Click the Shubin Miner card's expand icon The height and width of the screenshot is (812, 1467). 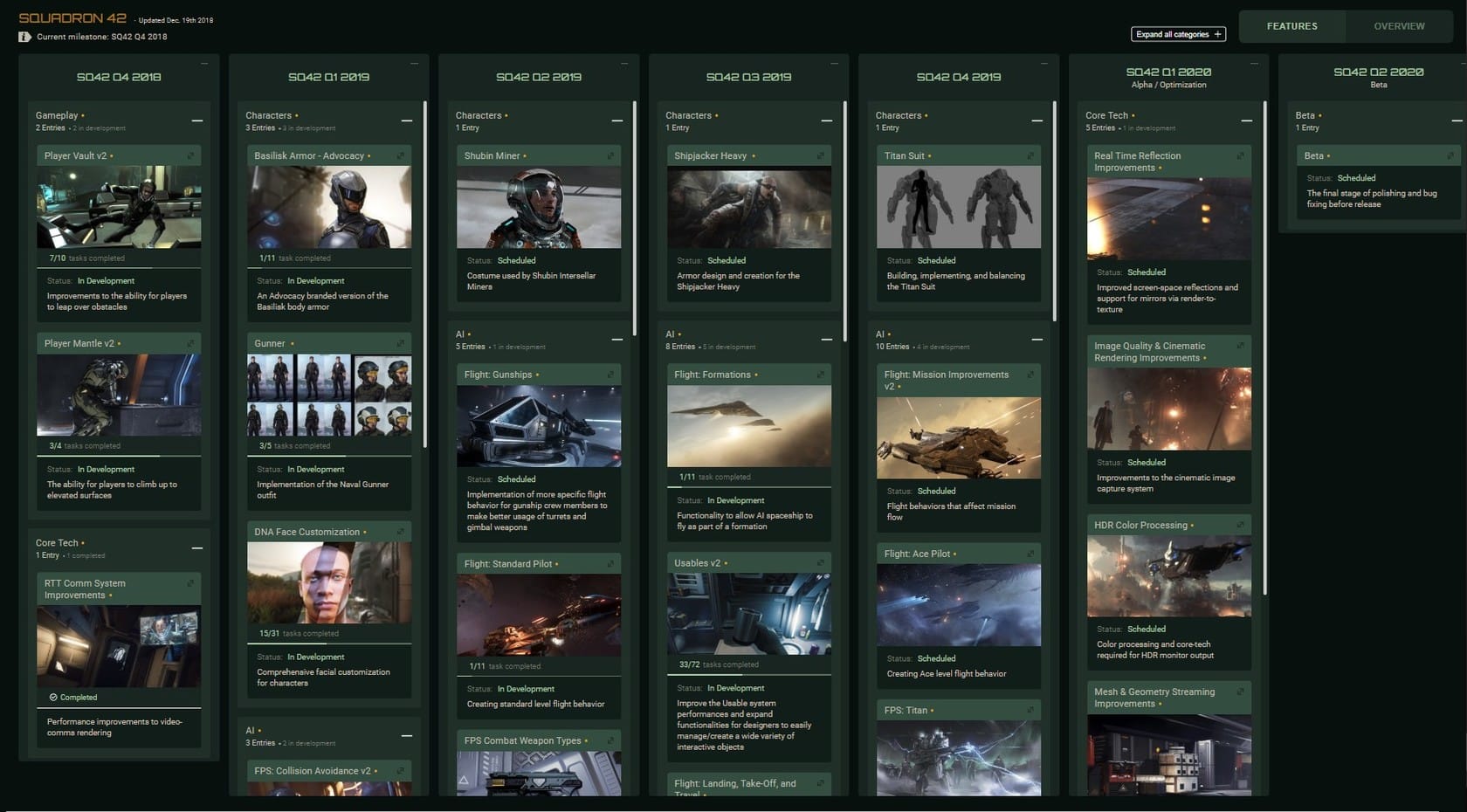tap(610, 155)
